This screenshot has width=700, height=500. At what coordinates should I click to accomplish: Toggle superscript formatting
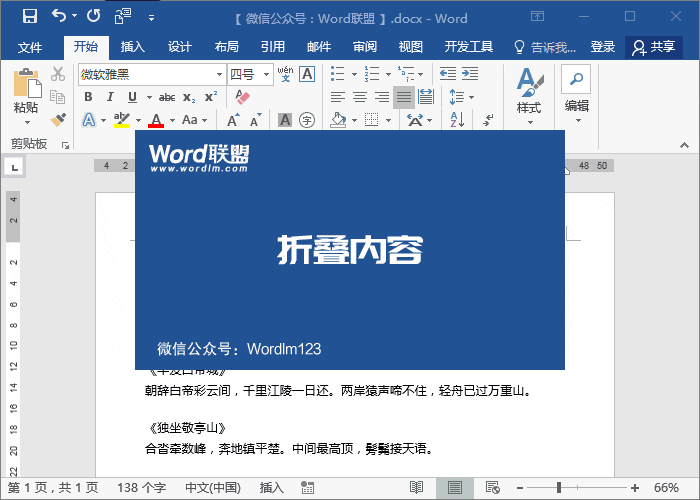[211, 97]
